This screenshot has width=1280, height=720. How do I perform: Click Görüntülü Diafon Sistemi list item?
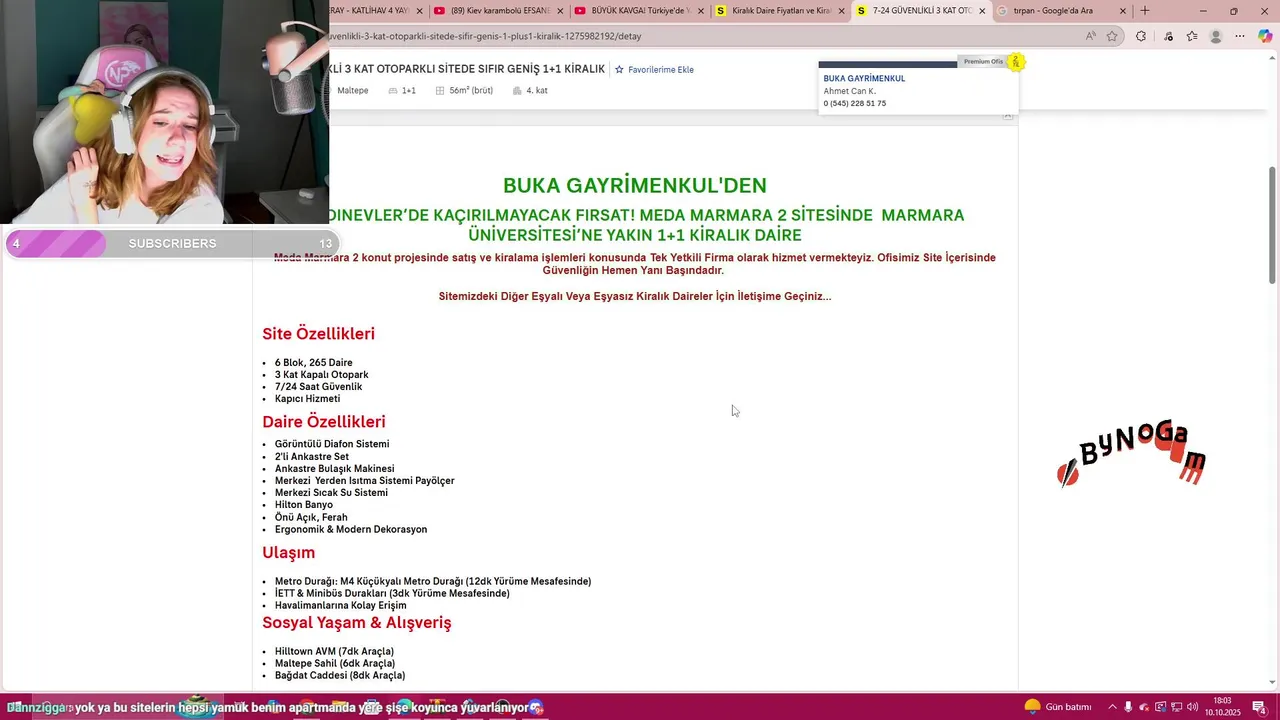click(x=332, y=444)
